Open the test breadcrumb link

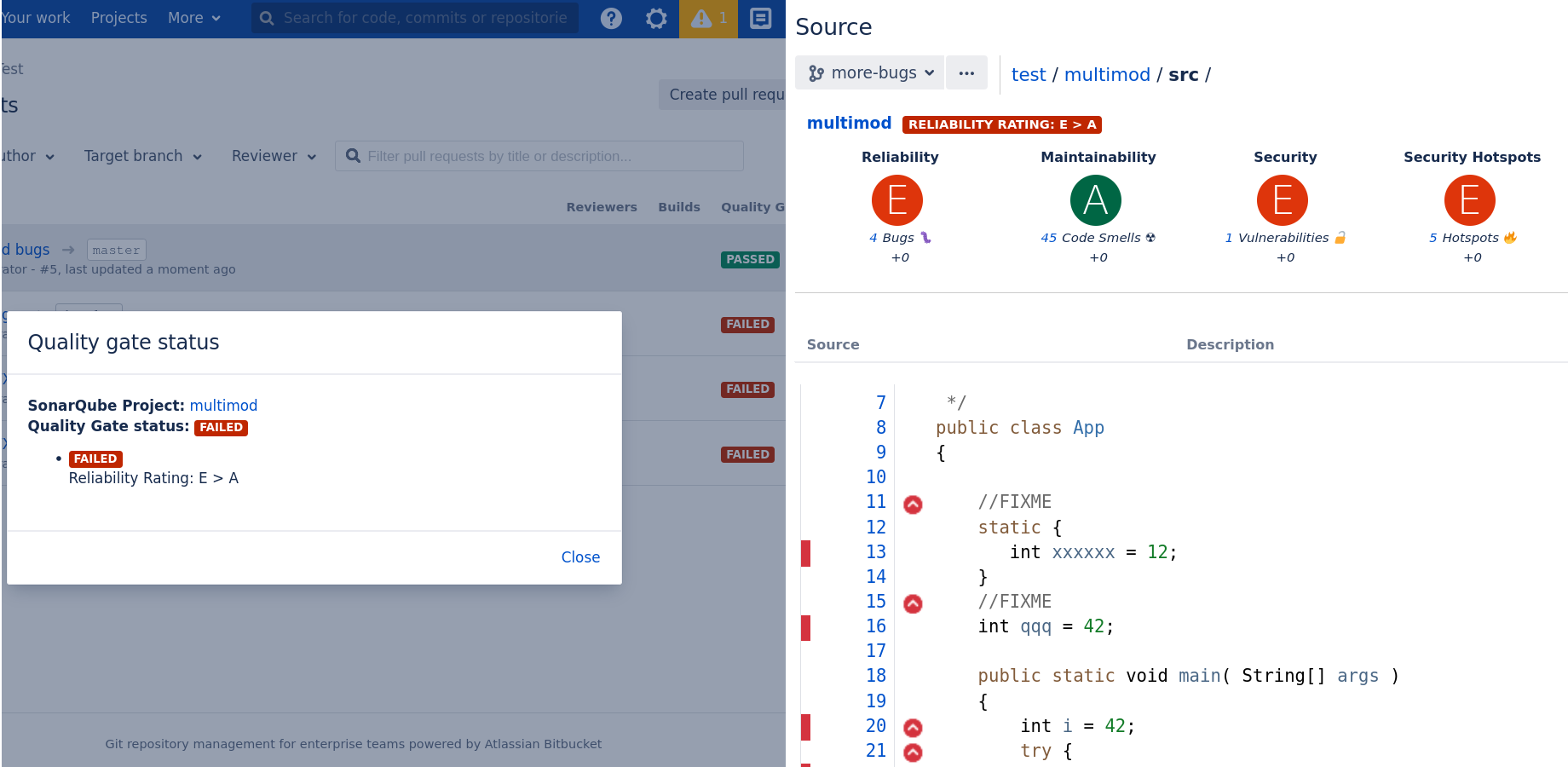coord(1029,74)
